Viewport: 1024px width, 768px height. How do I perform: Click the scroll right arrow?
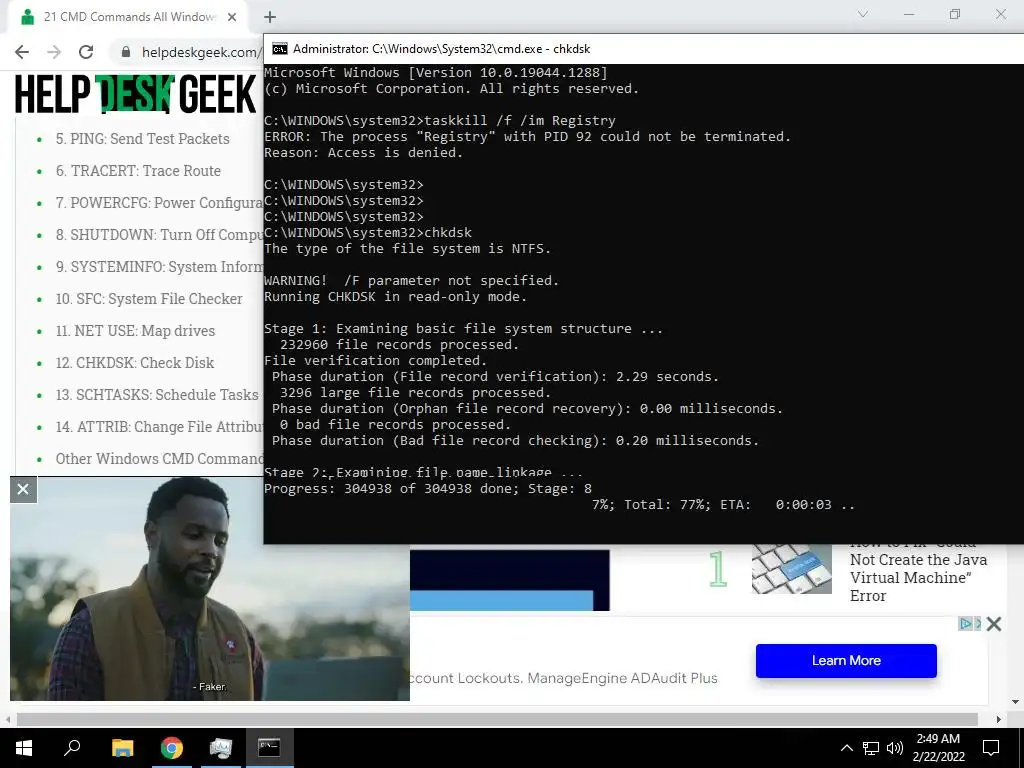click(999, 719)
